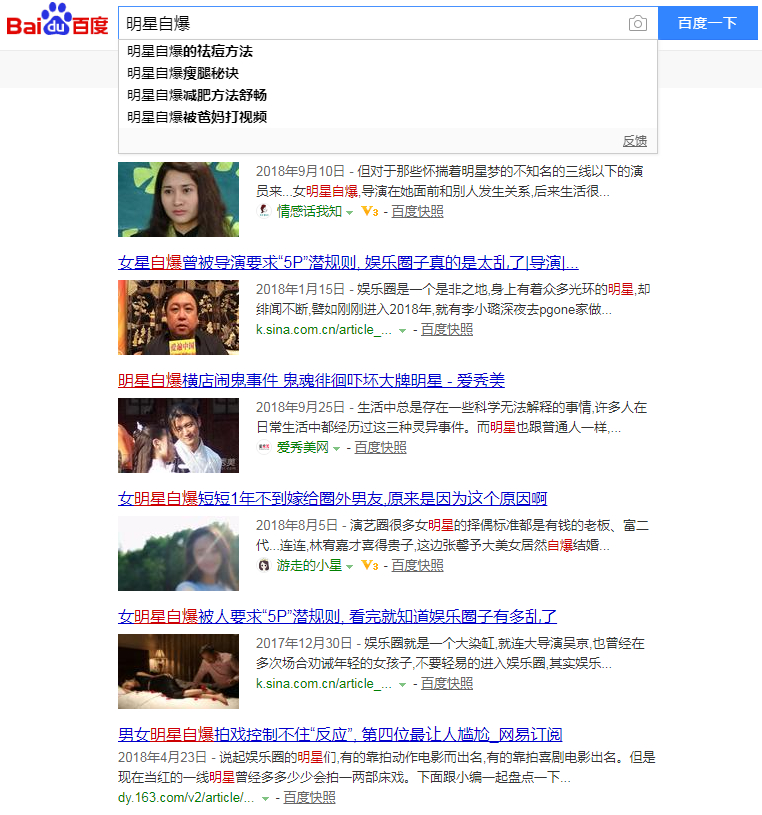Open 爱秀美网 source link
Screen dimensions: 762x815
point(303,448)
